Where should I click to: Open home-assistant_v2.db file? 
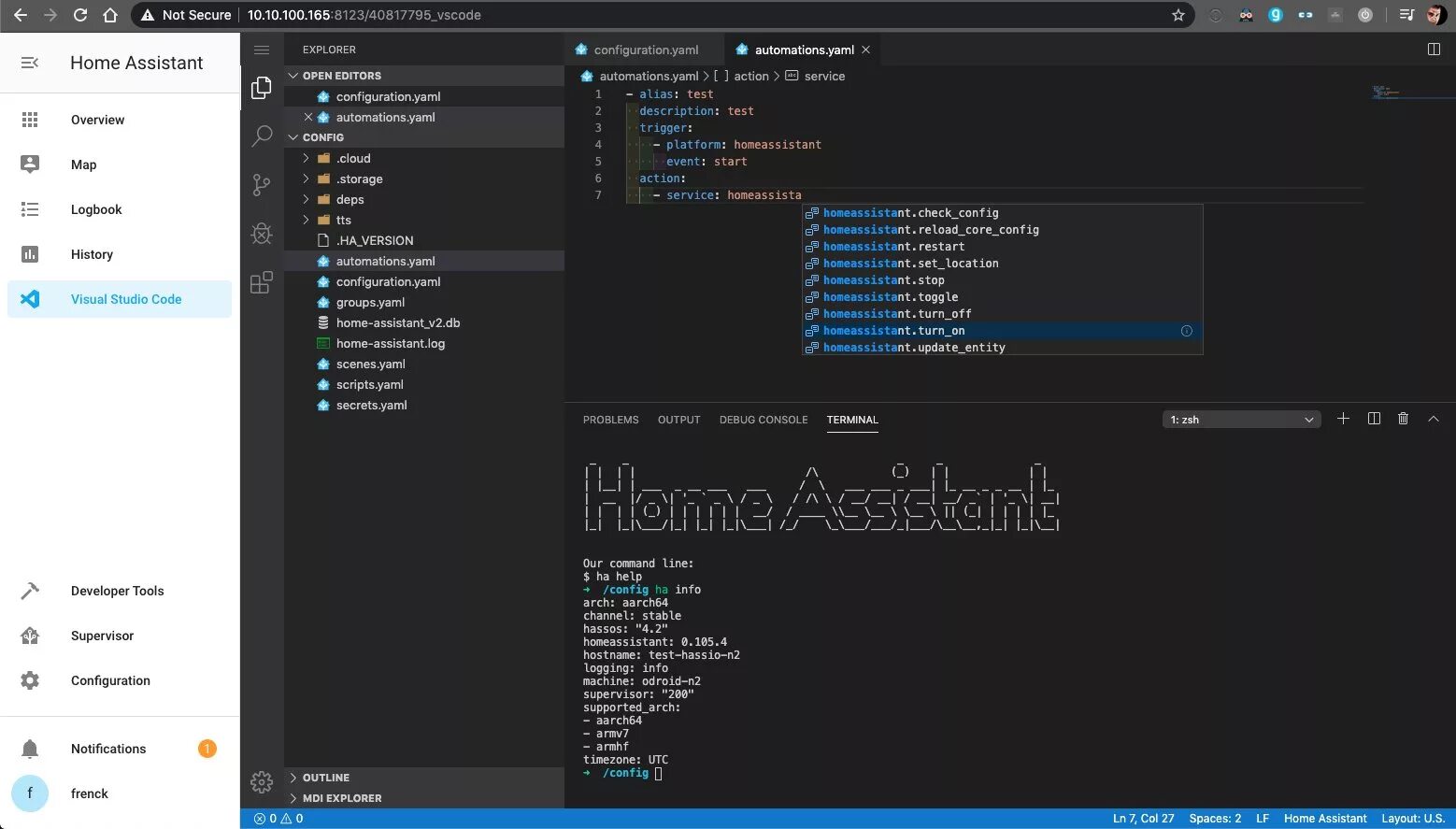coord(424,322)
